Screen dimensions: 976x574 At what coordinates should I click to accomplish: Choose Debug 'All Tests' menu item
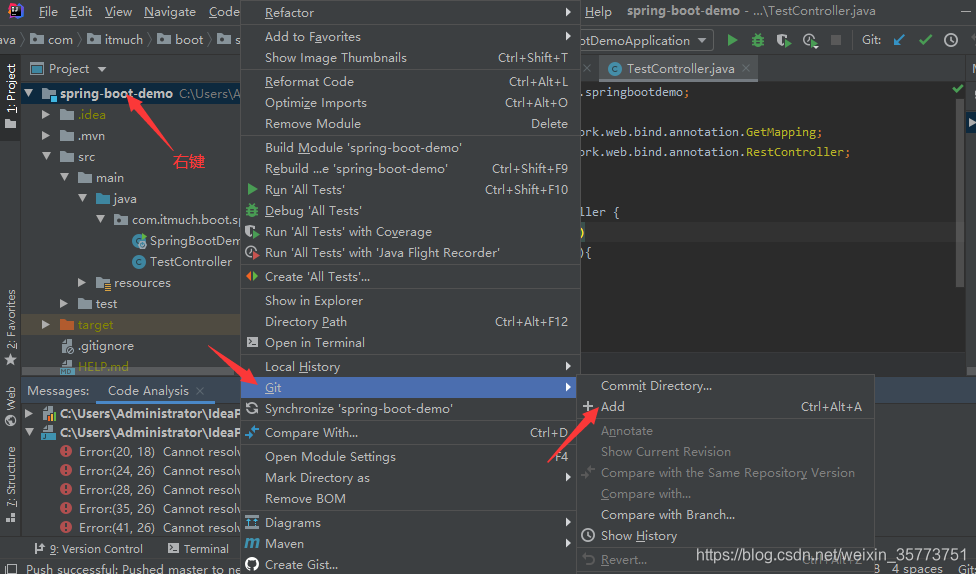tap(410, 210)
